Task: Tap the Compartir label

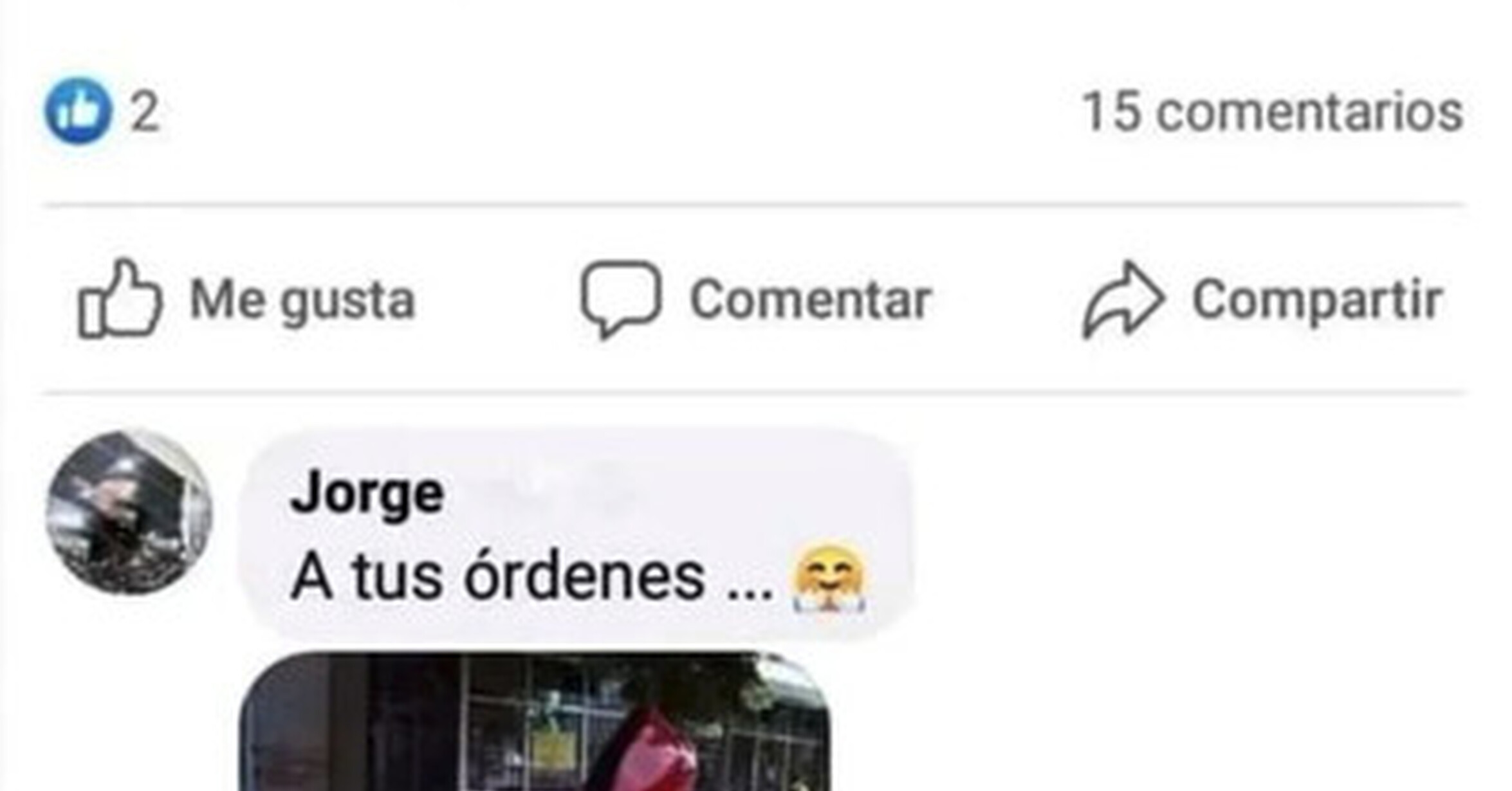Action: coord(1318,300)
